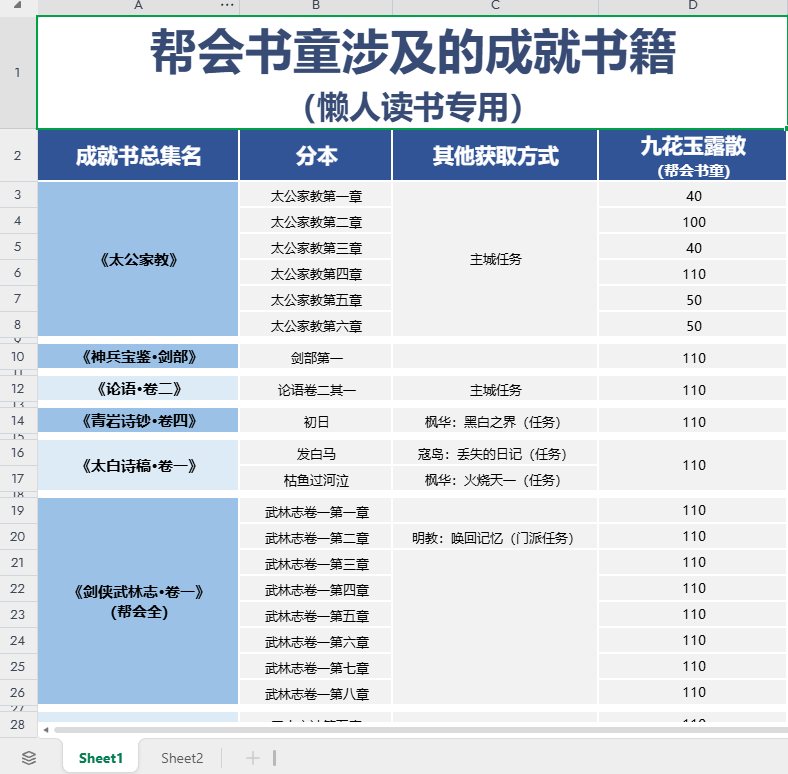788x774 pixels.
Task: Select cell 寇岛：丢失的日记（任务）
Action: [495, 453]
